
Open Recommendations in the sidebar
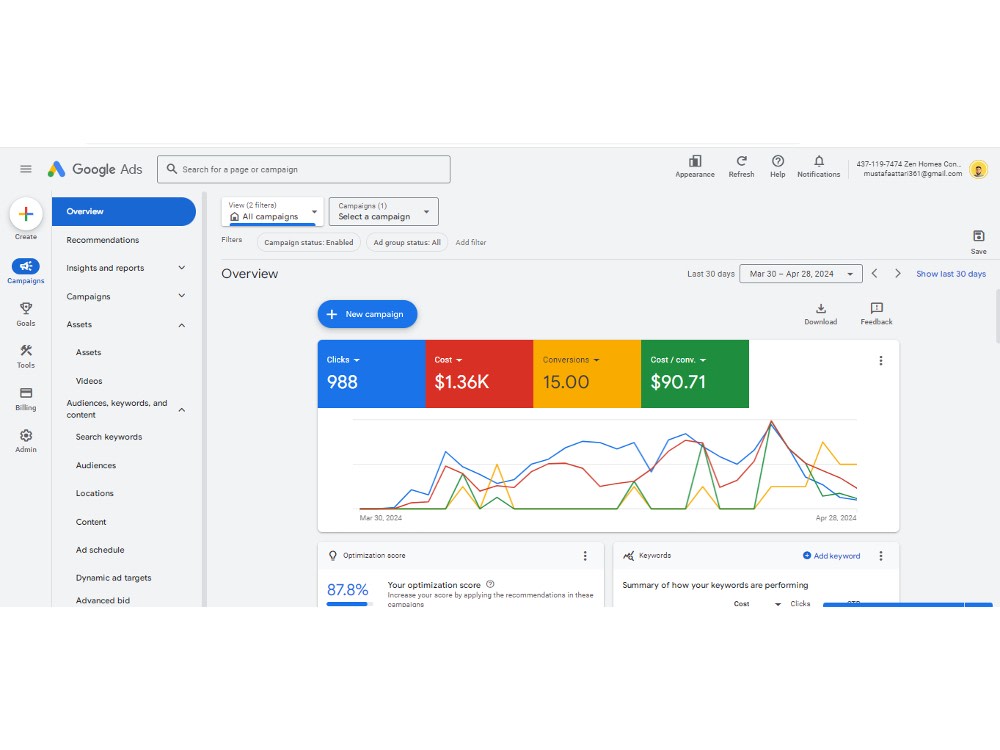103,240
